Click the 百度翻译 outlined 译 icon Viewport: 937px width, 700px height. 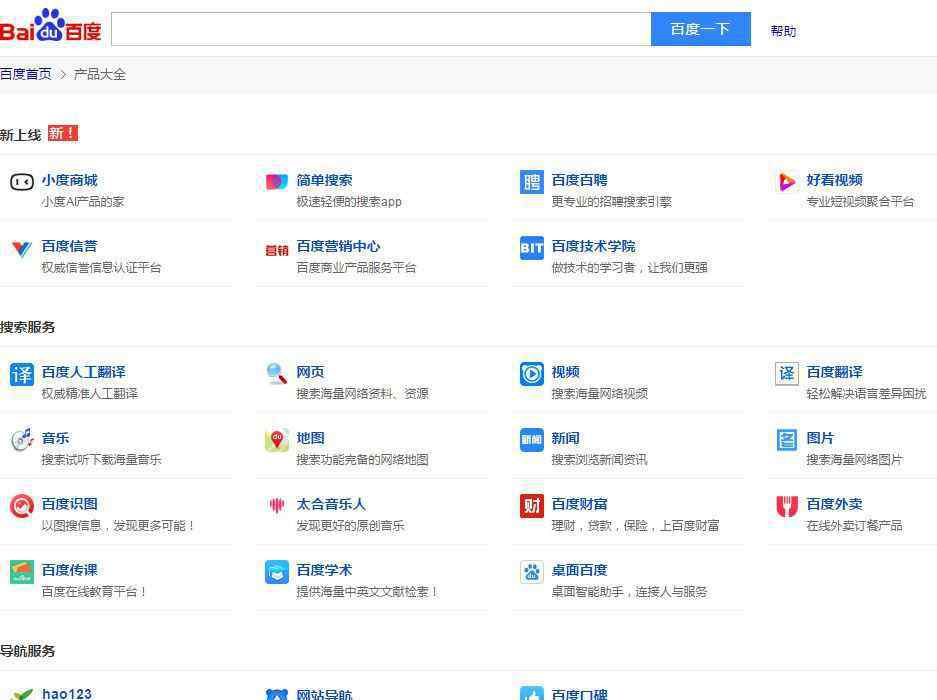[x=787, y=374]
